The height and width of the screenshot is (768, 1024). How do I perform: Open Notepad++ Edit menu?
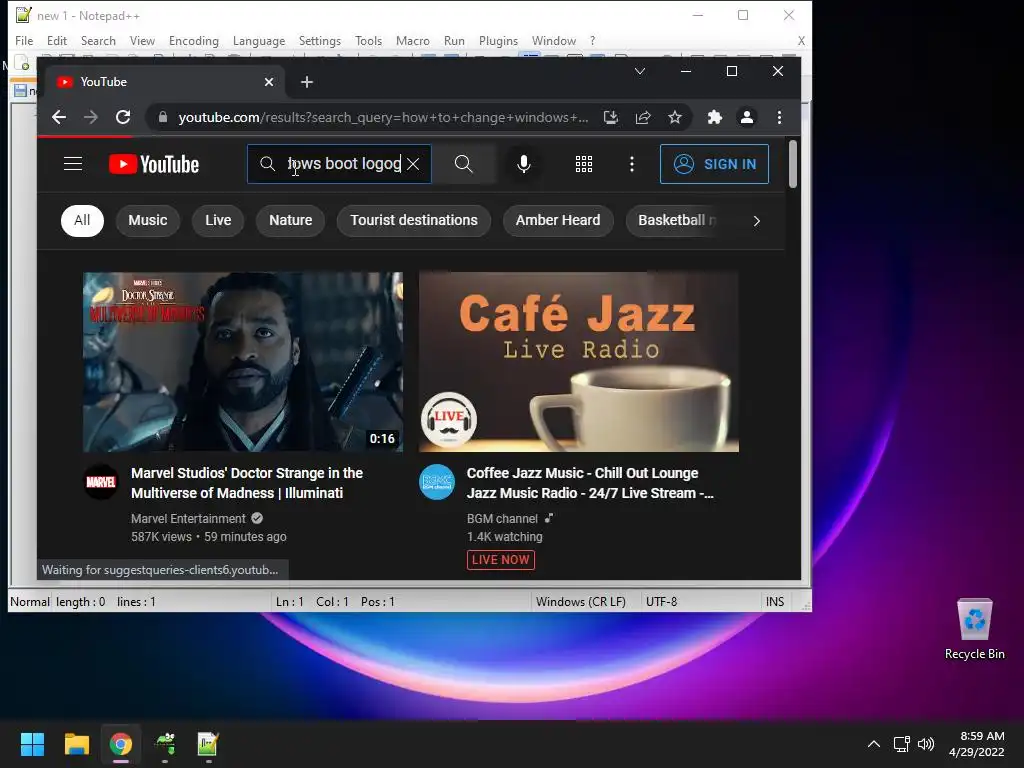click(57, 40)
